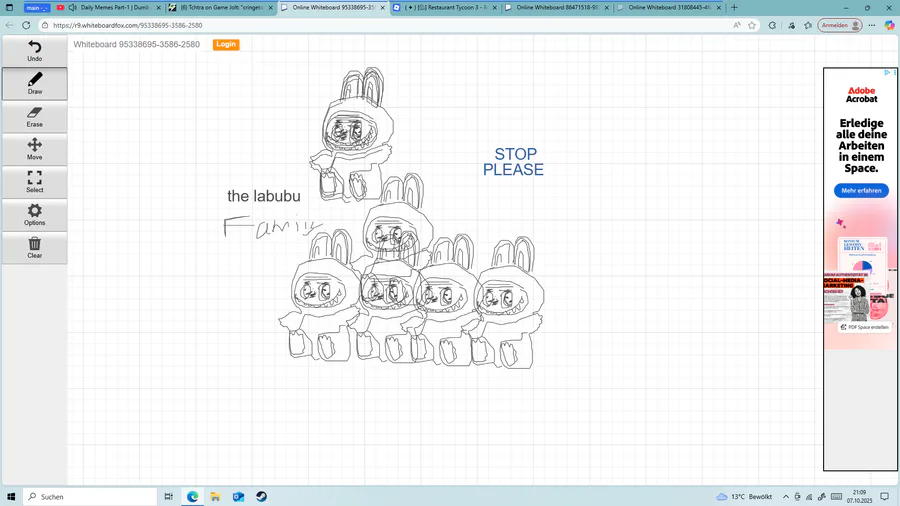This screenshot has height=506, width=900.
Task: Open the notification center icon
Action: [x=885, y=497]
